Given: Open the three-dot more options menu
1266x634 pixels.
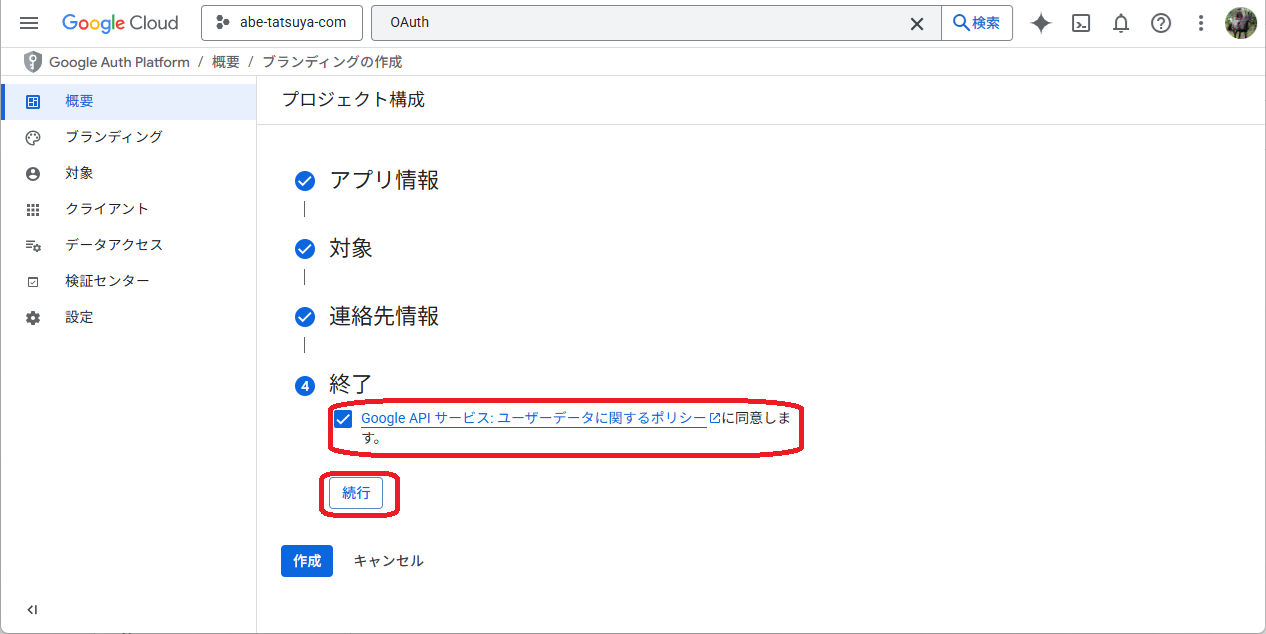Looking at the screenshot, I should pos(1201,23).
